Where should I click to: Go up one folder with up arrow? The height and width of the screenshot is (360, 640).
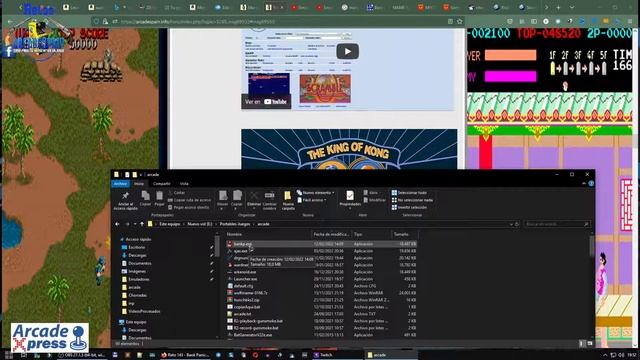pos(142,224)
